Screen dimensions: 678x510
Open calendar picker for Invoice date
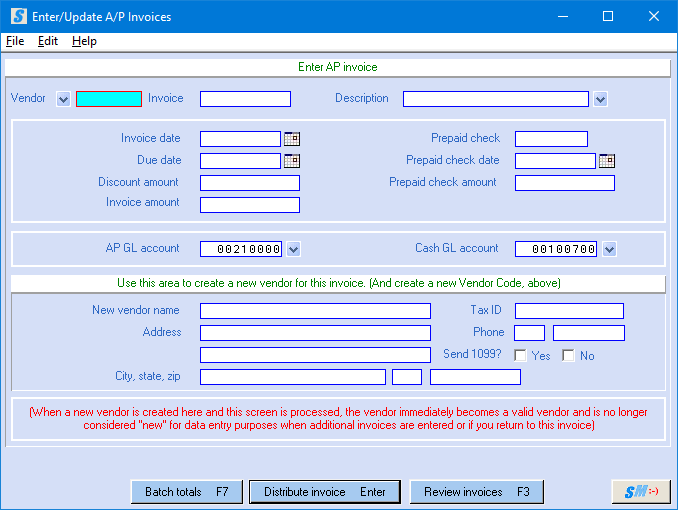tap(292, 139)
